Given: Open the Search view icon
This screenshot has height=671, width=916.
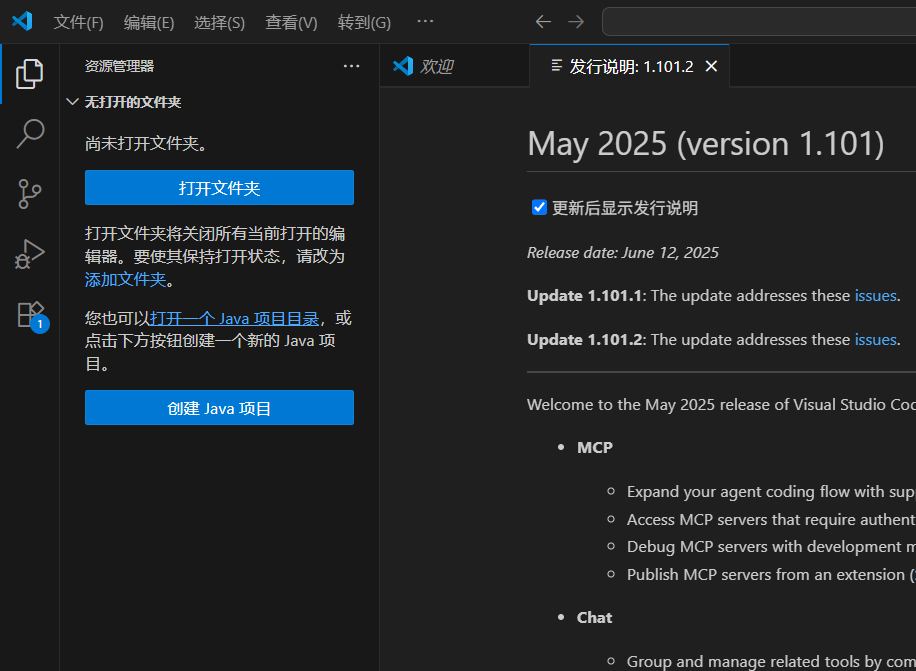Looking at the screenshot, I should click(30, 134).
